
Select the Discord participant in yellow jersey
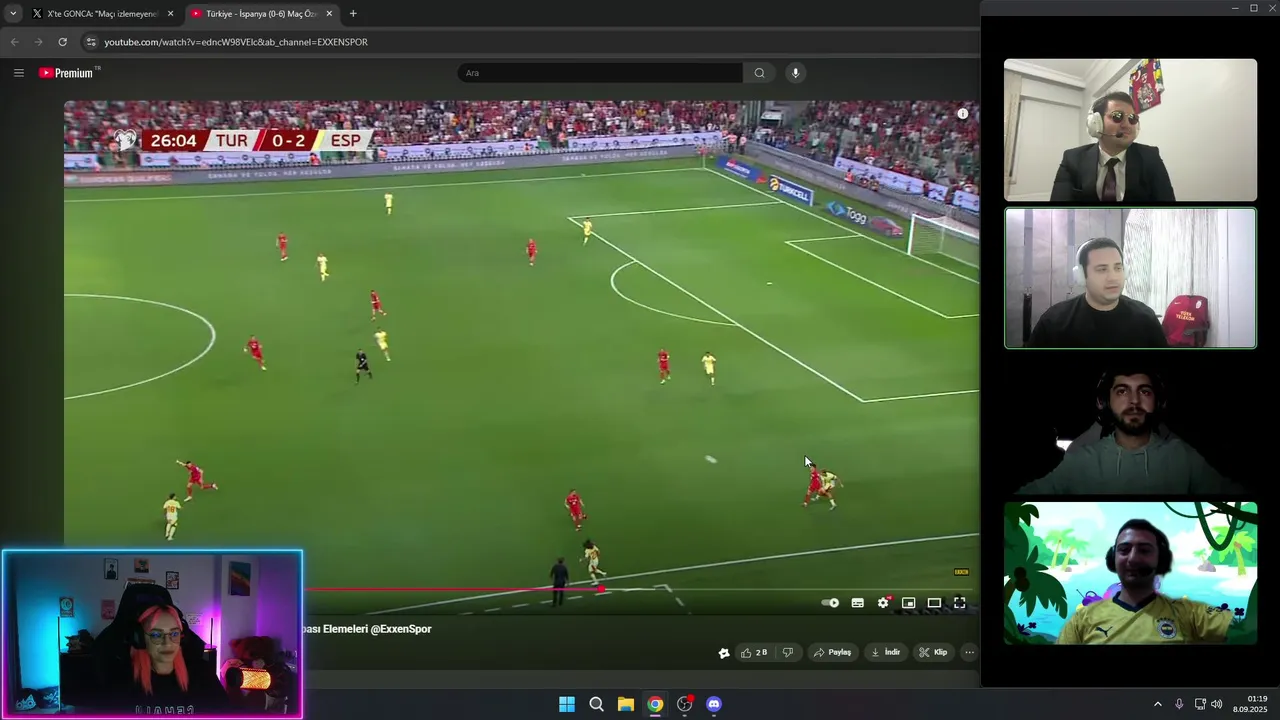point(1130,573)
